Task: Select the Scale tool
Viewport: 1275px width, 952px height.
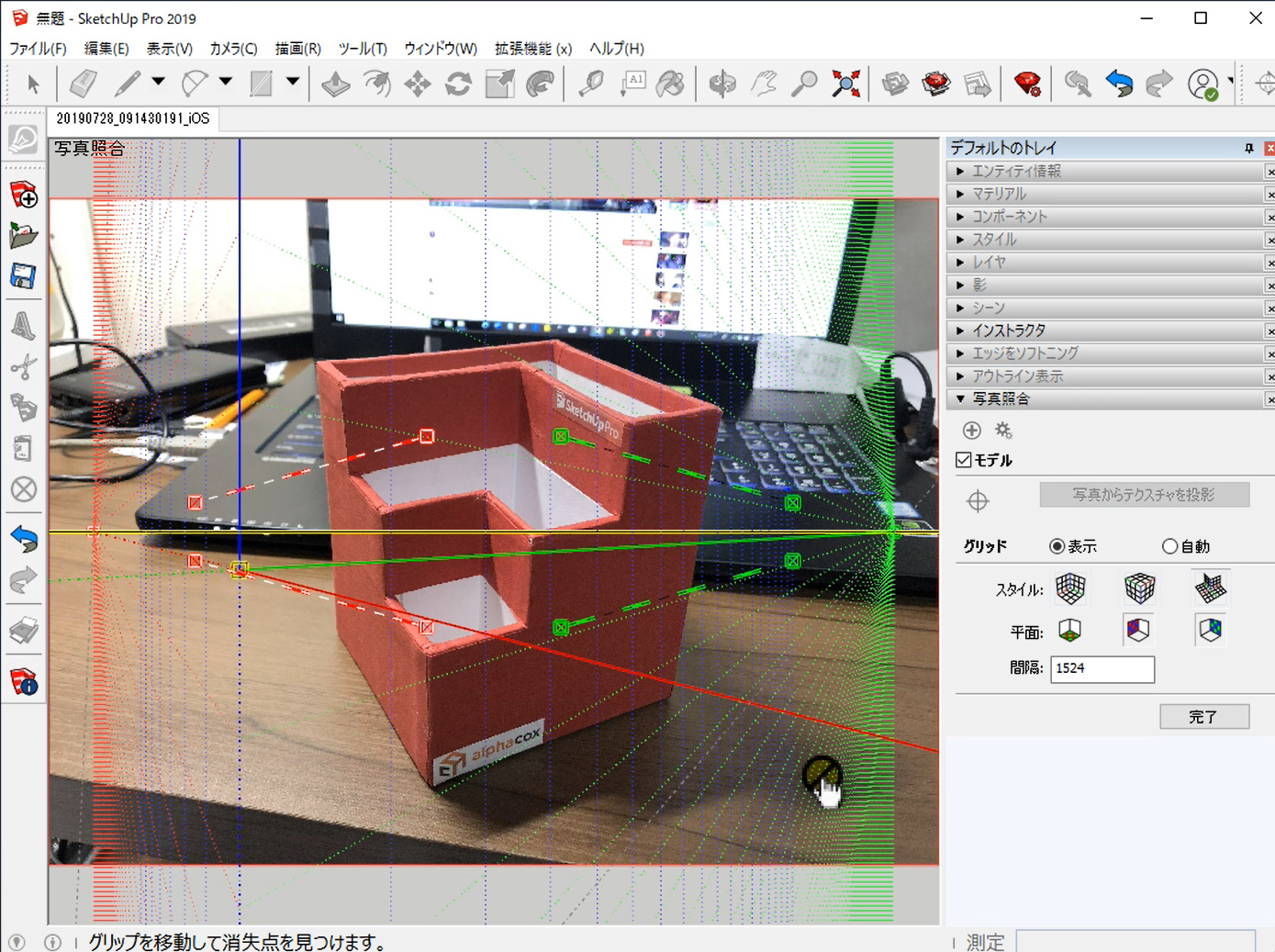Action: point(499,84)
